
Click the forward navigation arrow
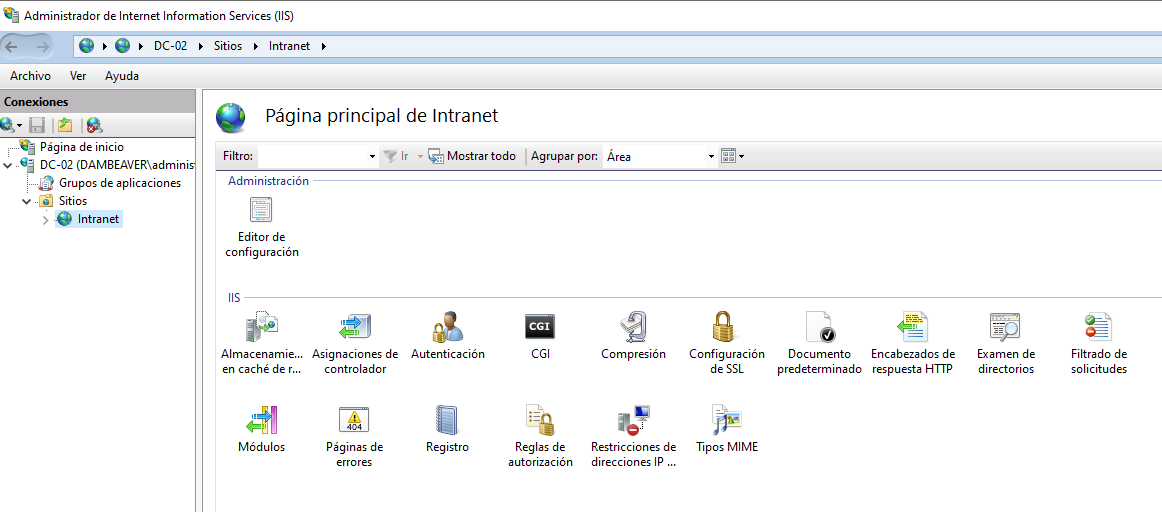tap(43, 46)
